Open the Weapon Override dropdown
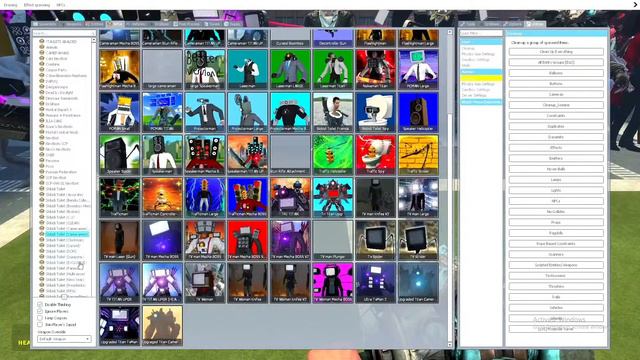The image size is (640, 360). point(64,339)
